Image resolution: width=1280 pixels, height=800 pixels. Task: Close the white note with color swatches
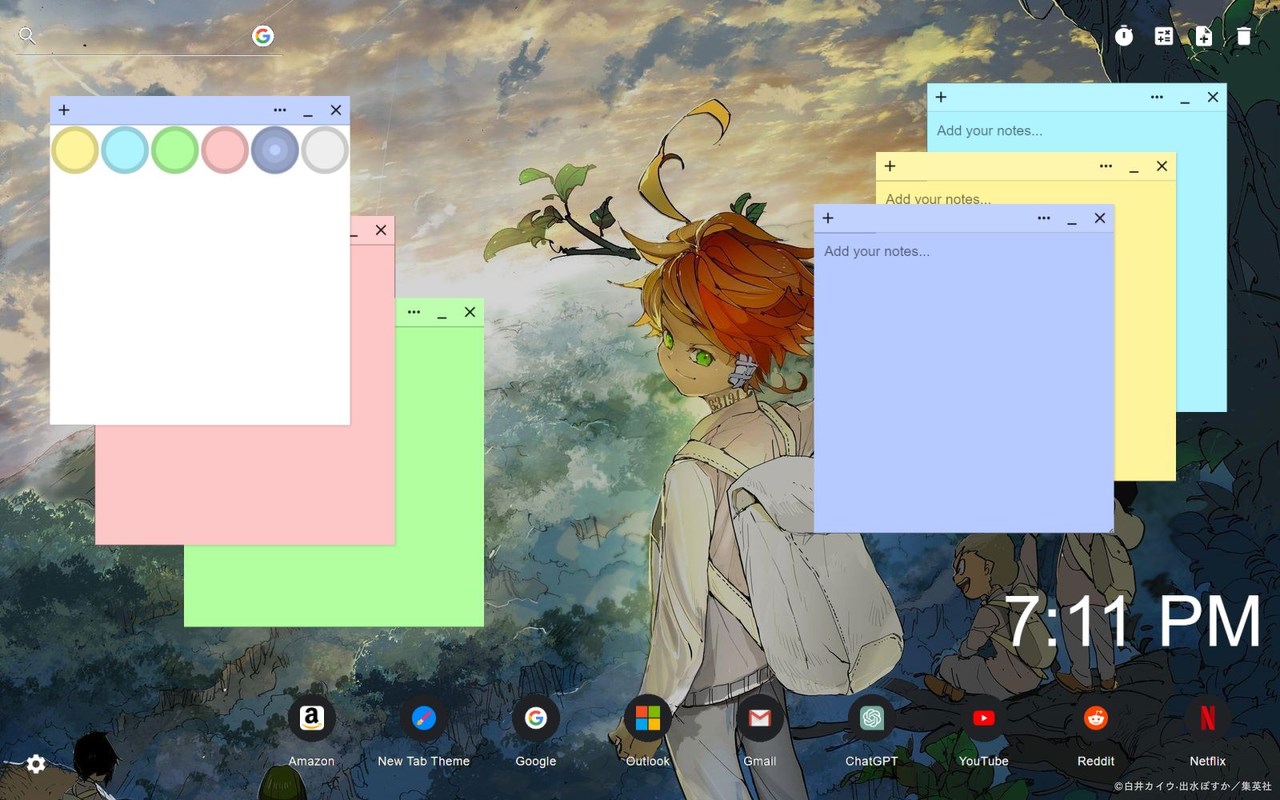coord(336,110)
